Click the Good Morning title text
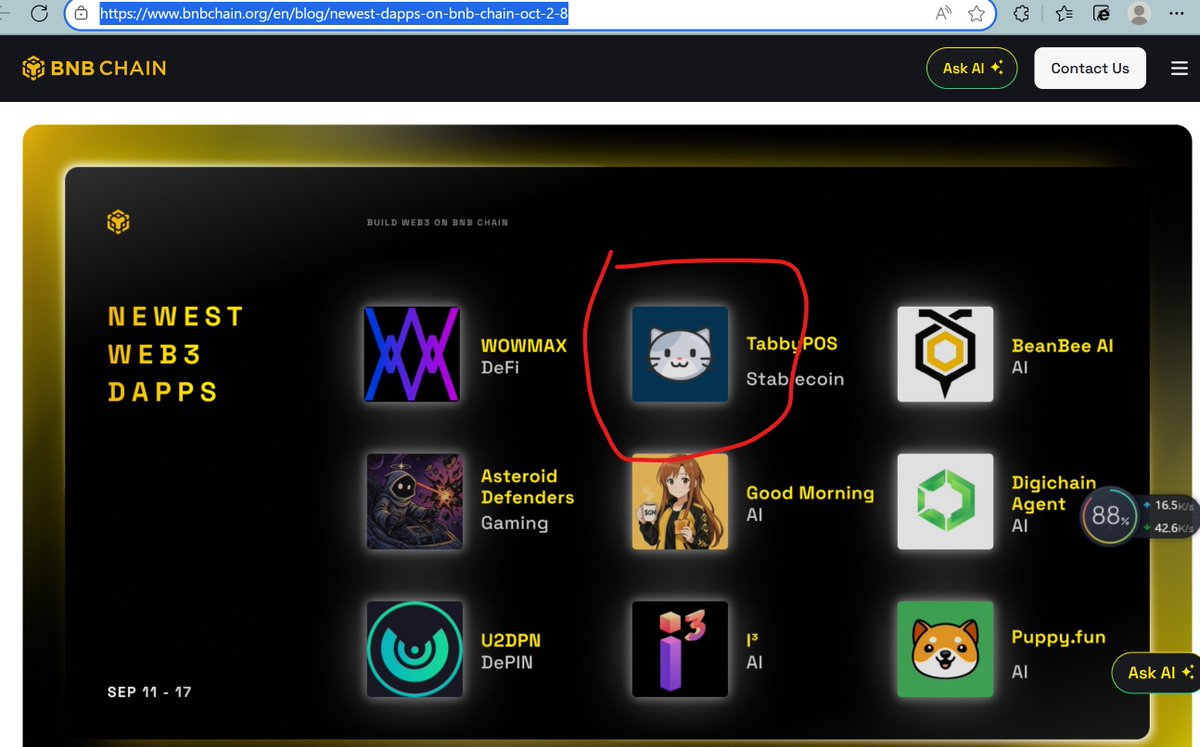The height and width of the screenshot is (747, 1200). pos(810,493)
